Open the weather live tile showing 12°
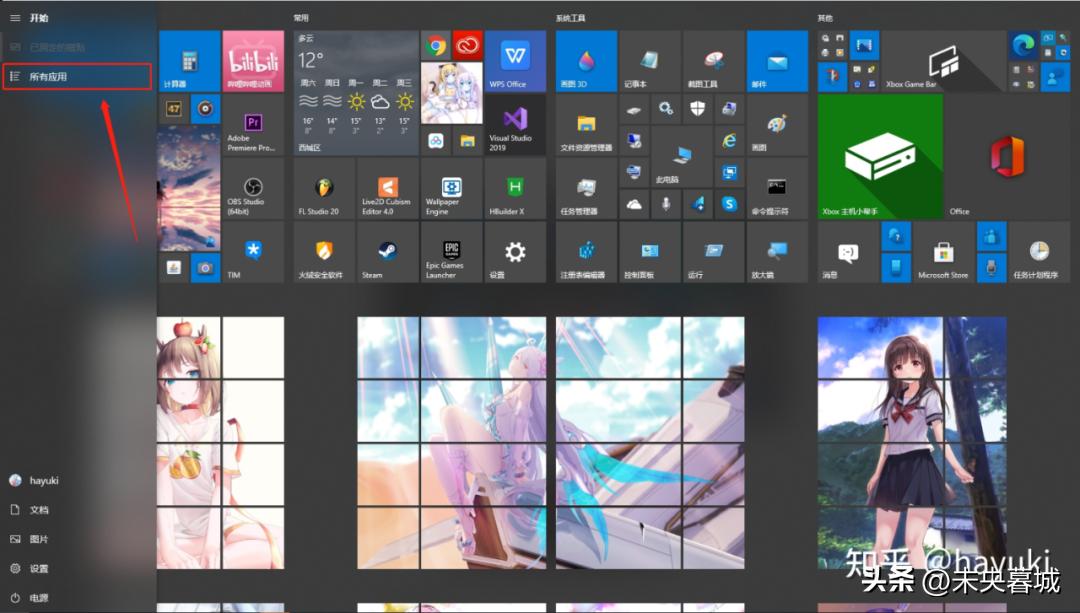Screen dimensions: 1080x613 point(356,92)
